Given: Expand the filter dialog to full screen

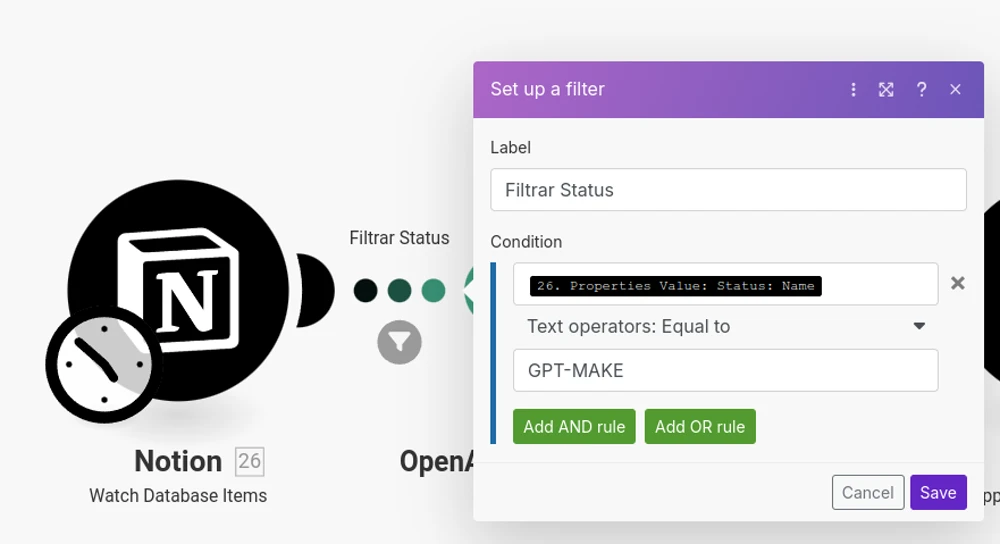Looking at the screenshot, I should (x=886, y=89).
